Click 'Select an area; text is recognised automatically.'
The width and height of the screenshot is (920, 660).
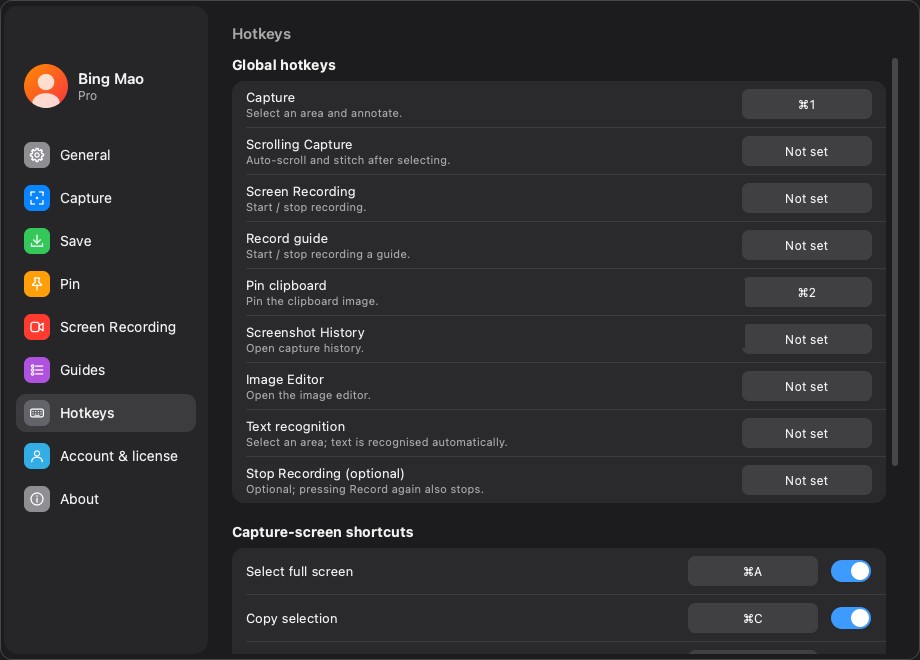tap(377, 442)
